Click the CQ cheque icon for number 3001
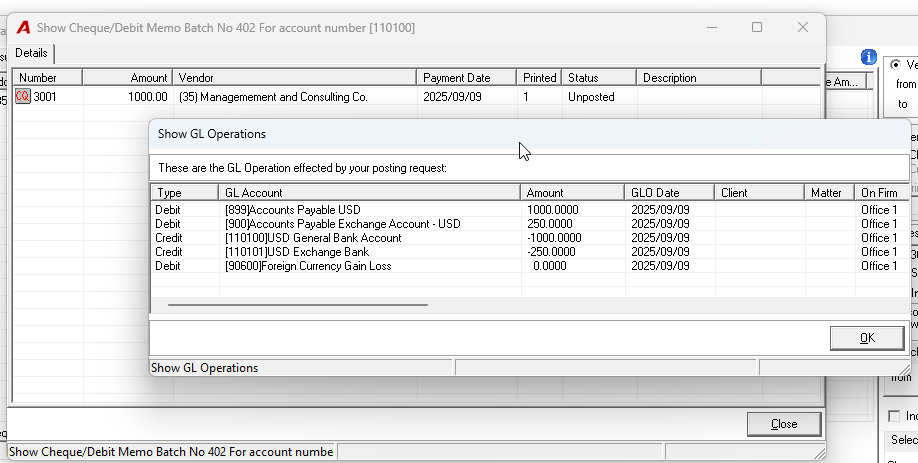Screen dimensions: 918x463 pyautogui.click(x=22, y=97)
